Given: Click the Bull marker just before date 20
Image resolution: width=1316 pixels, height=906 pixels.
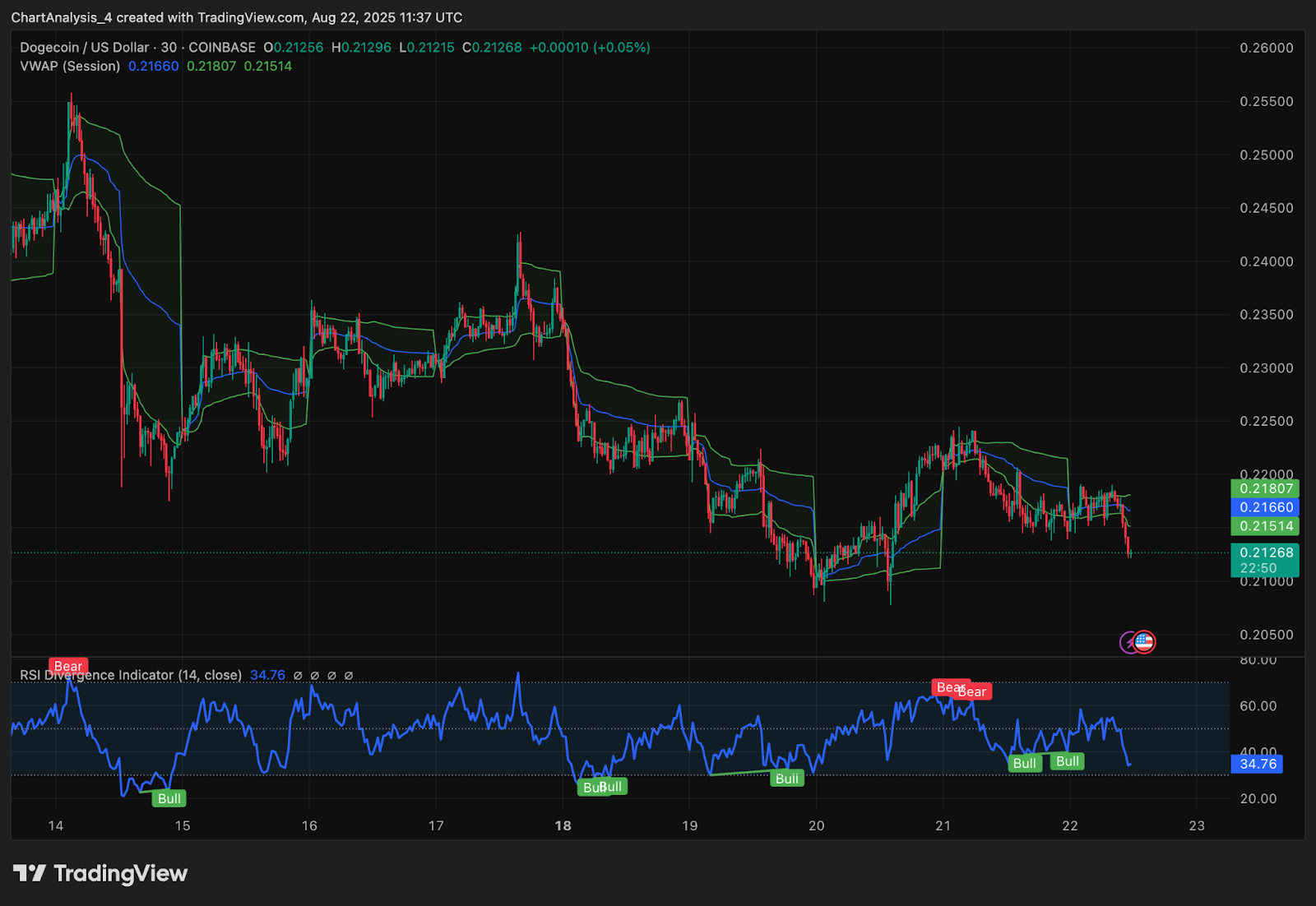Looking at the screenshot, I should [787, 779].
